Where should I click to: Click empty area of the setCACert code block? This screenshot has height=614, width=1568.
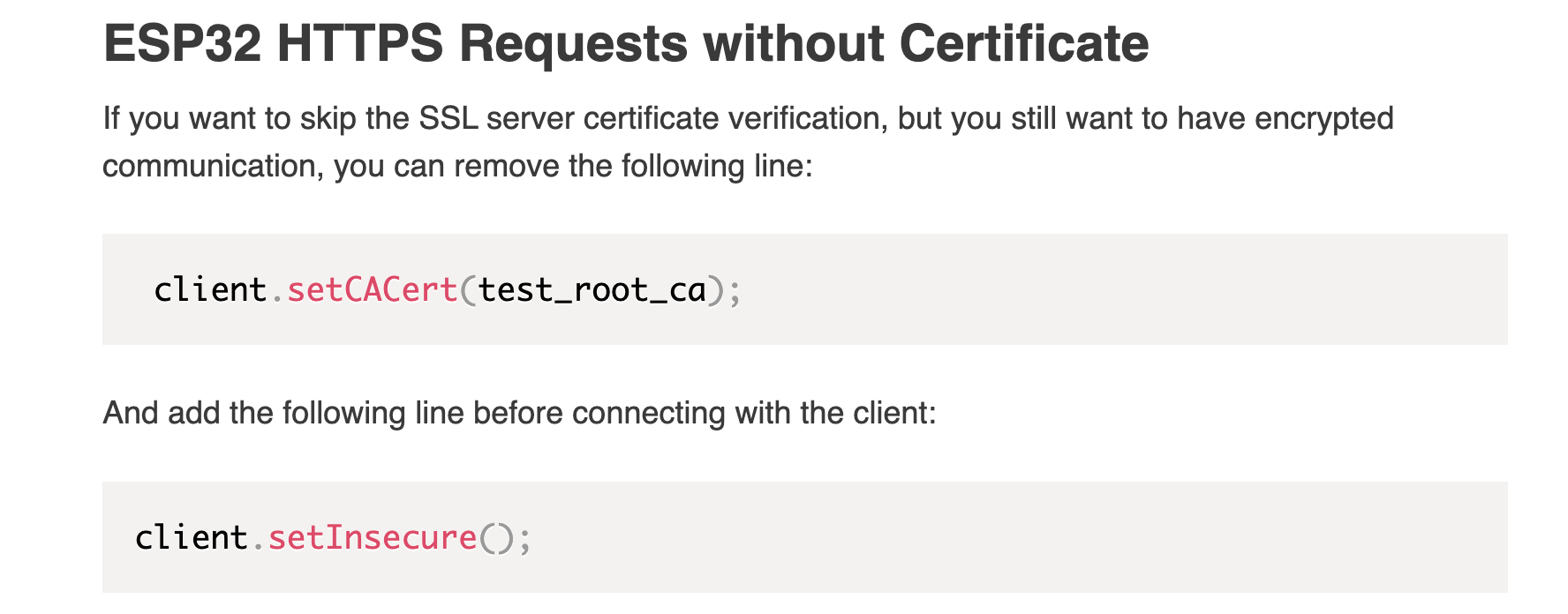(1104, 289)
